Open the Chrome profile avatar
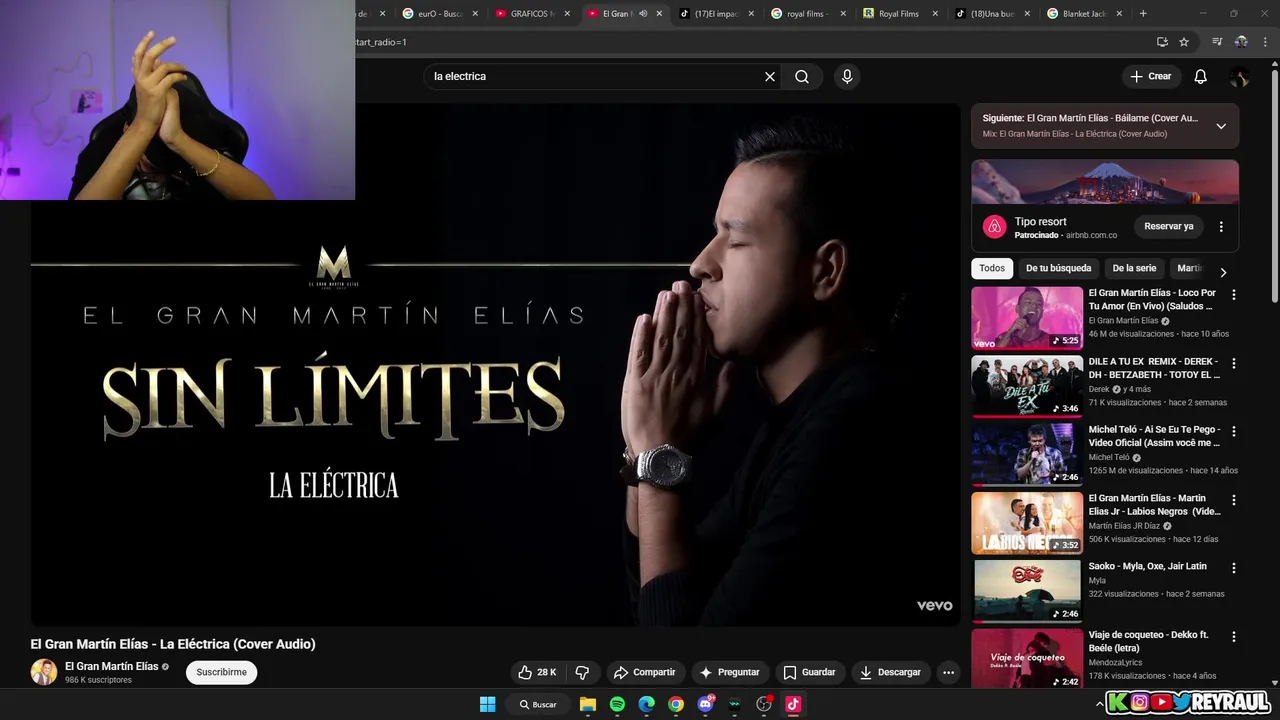Image resolution: width=1280 pixels, height=720 pixels. [1241, 42]
